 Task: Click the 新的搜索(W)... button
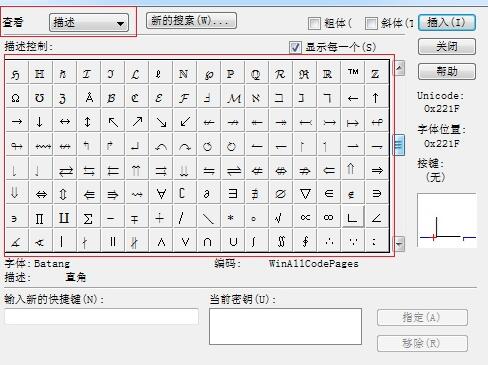point(191,21)
